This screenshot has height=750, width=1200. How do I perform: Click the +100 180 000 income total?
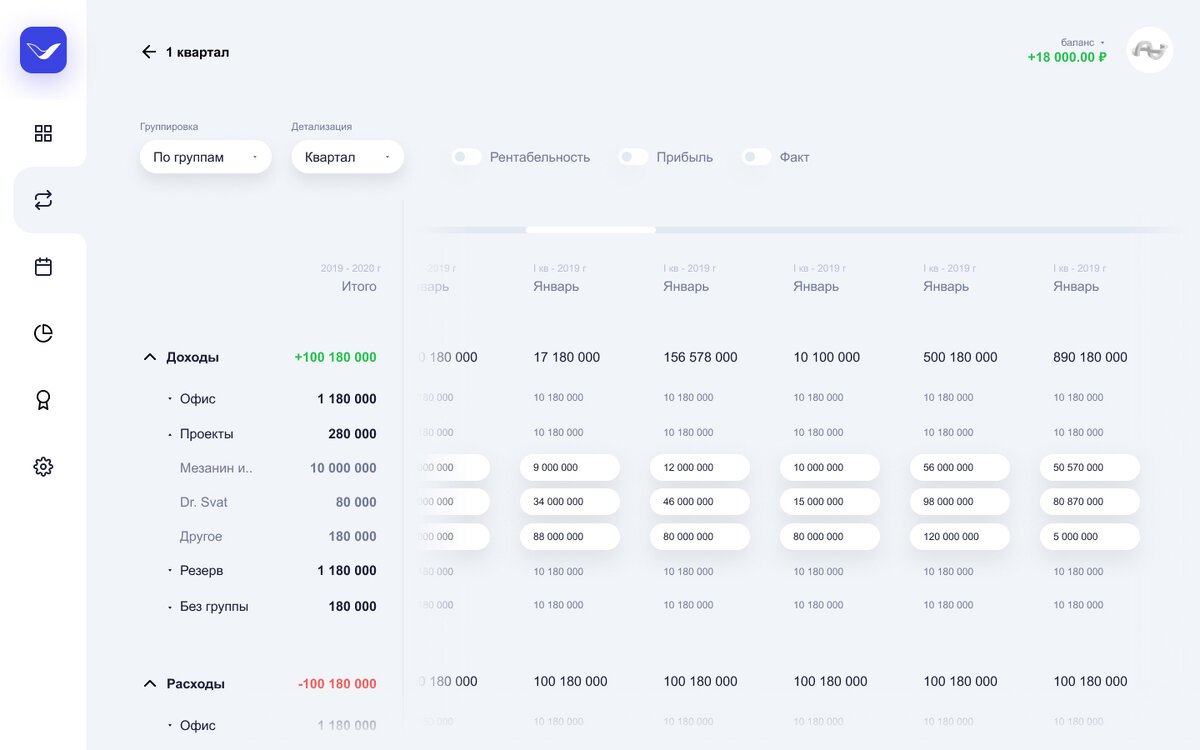click(335, 357)
